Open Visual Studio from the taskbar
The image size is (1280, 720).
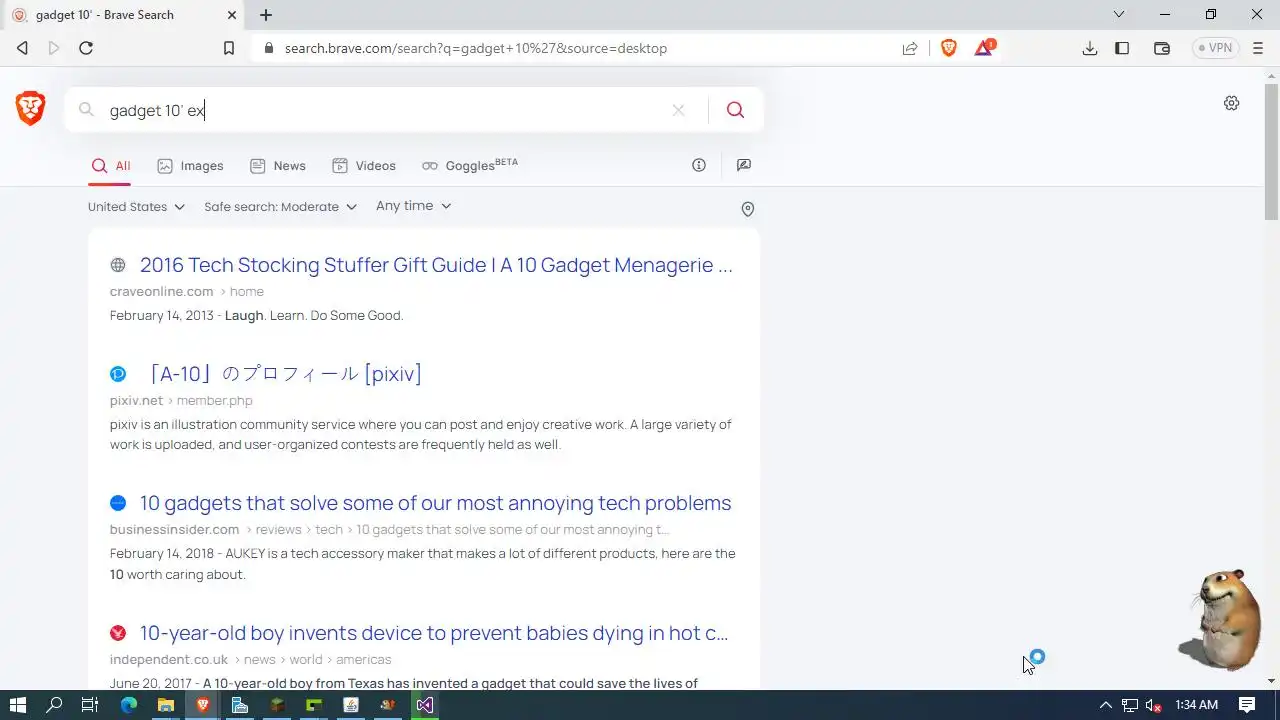[425, 705]
